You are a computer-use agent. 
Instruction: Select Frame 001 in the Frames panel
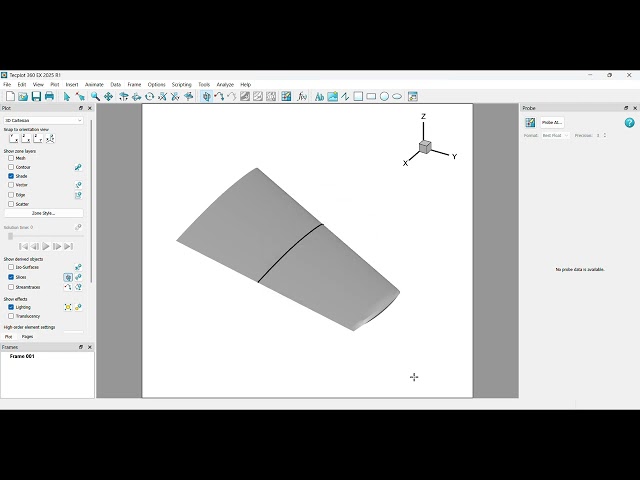[22, 356]
